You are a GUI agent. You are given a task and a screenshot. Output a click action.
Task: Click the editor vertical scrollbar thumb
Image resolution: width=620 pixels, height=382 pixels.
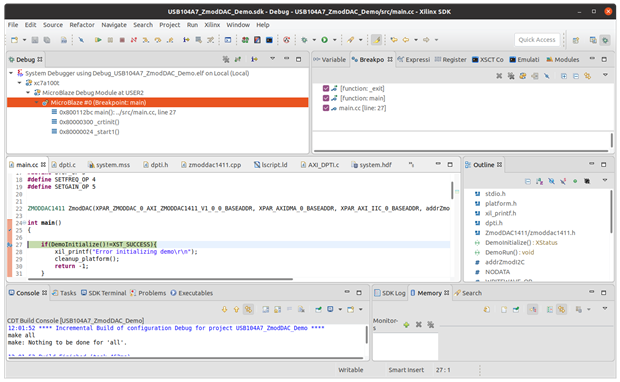coord(452,191)
